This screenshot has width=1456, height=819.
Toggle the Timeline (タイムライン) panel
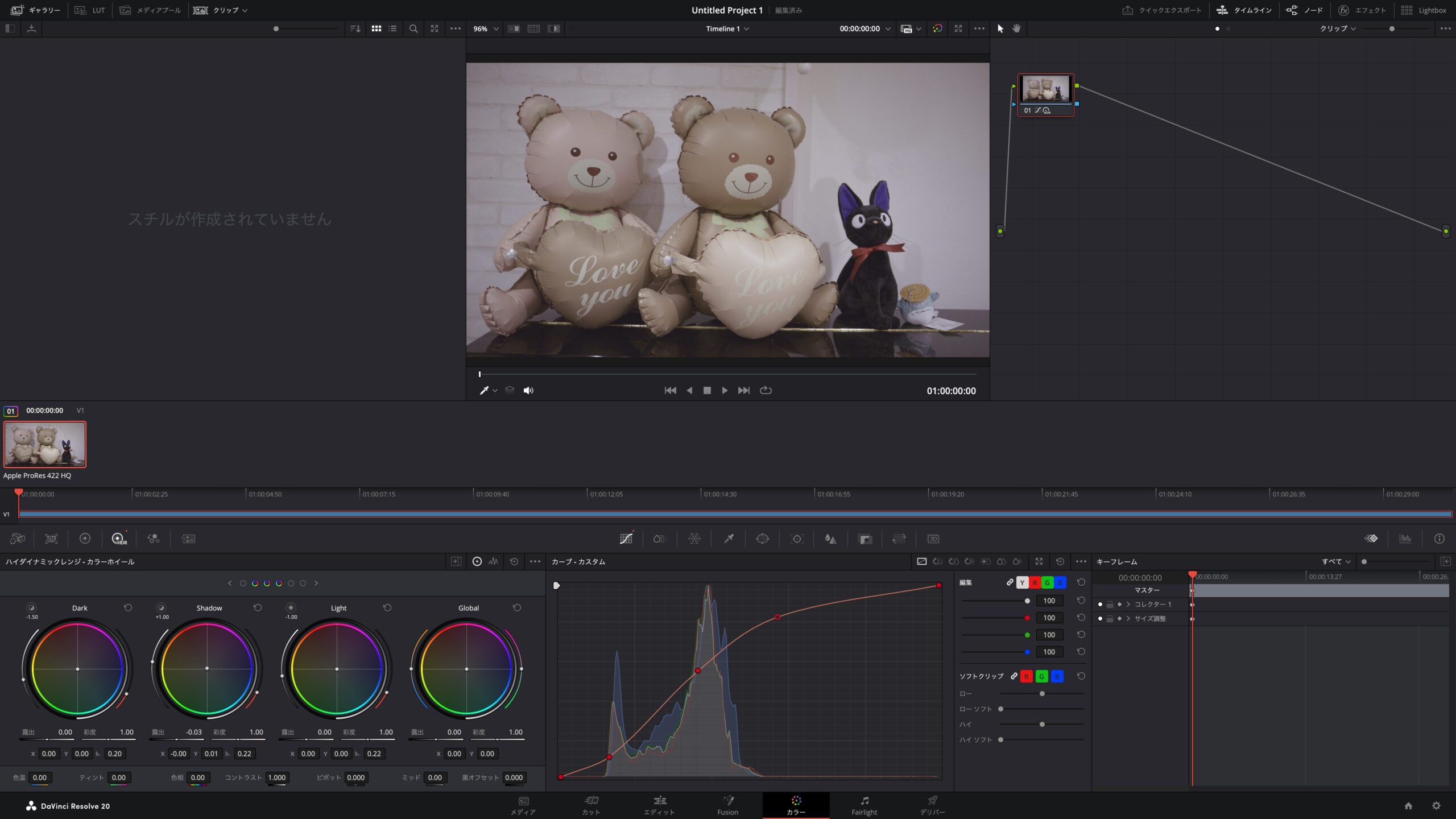click(x=1244, y=10)
